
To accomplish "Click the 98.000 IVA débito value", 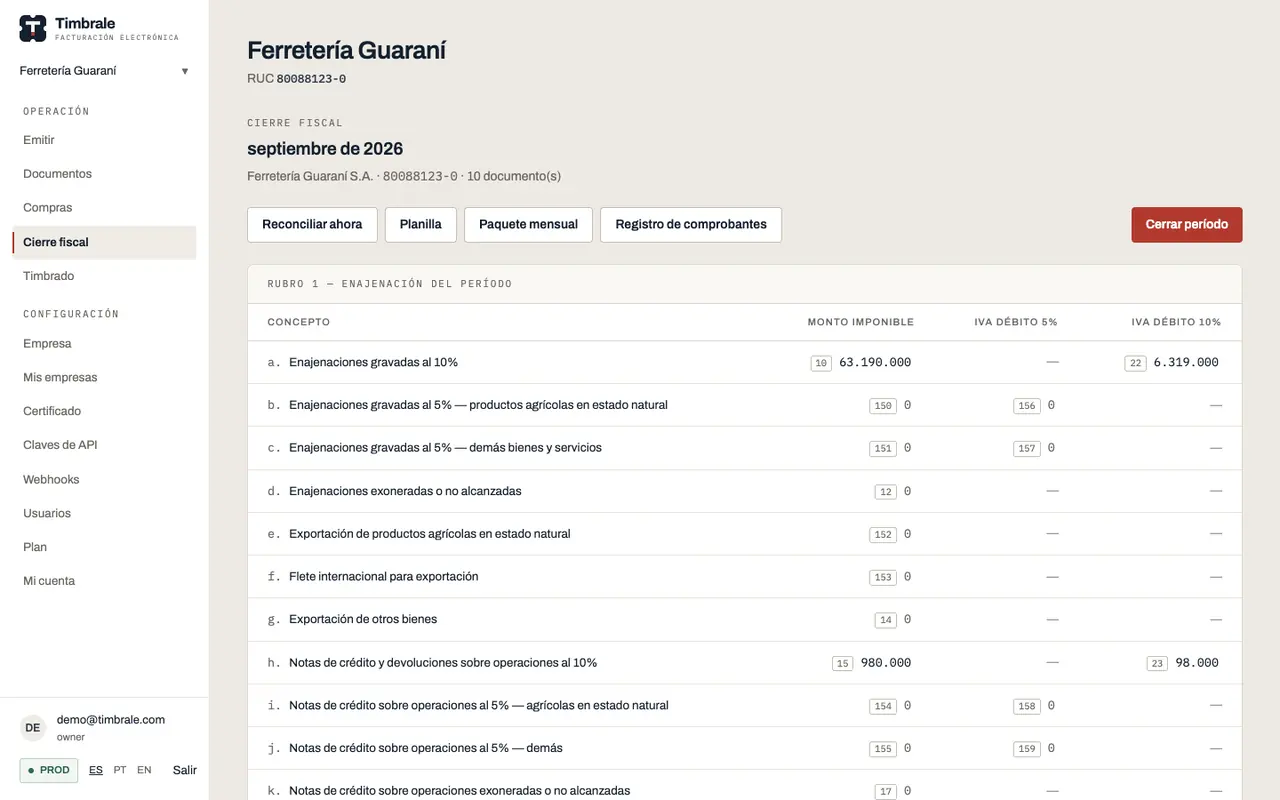I will coord(1197,663).
